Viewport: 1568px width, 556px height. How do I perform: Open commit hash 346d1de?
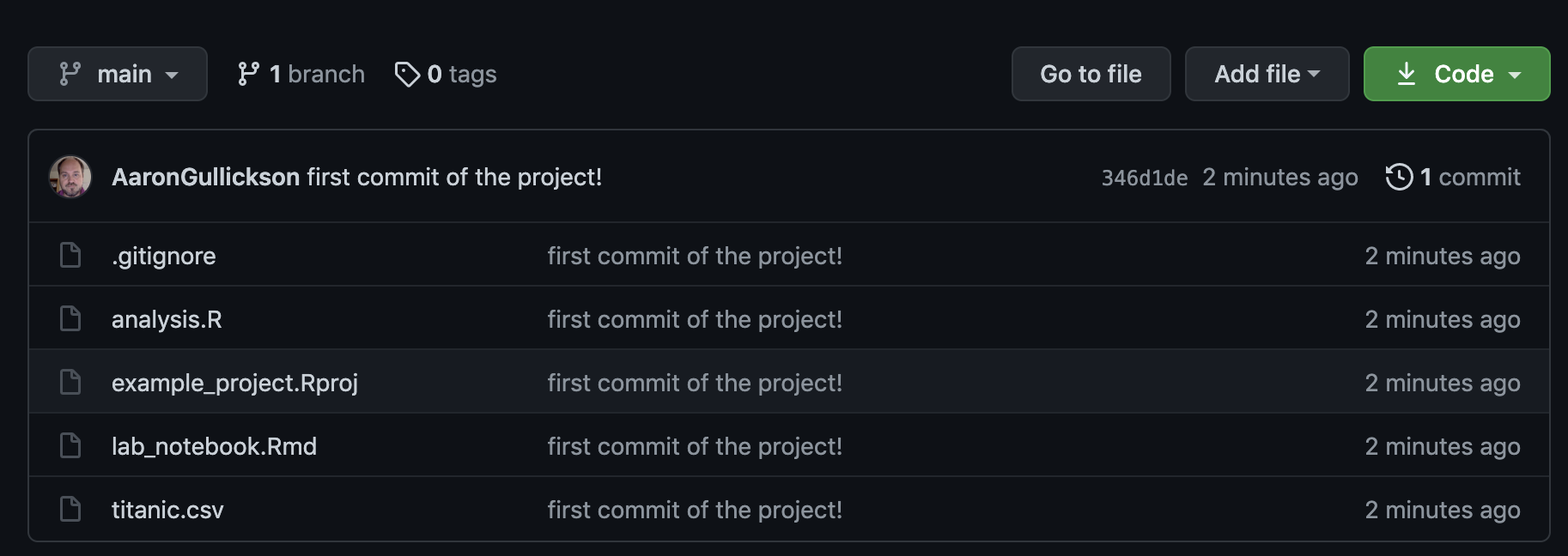point(1144,178)
